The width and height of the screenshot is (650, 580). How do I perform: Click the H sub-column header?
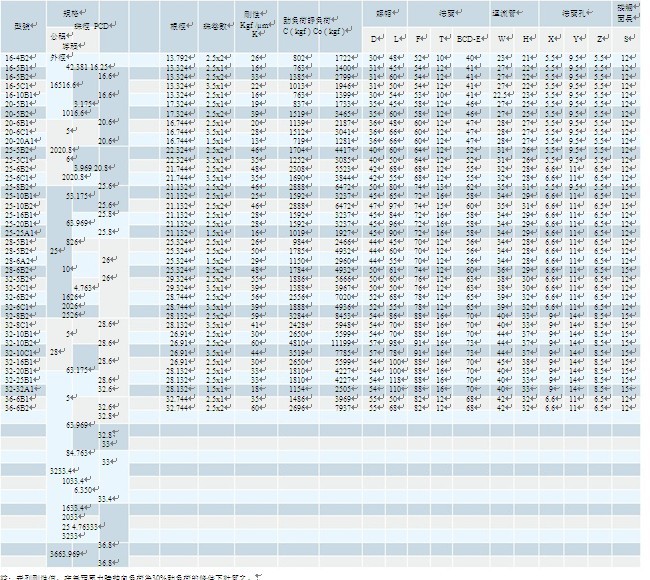point(527,38)
